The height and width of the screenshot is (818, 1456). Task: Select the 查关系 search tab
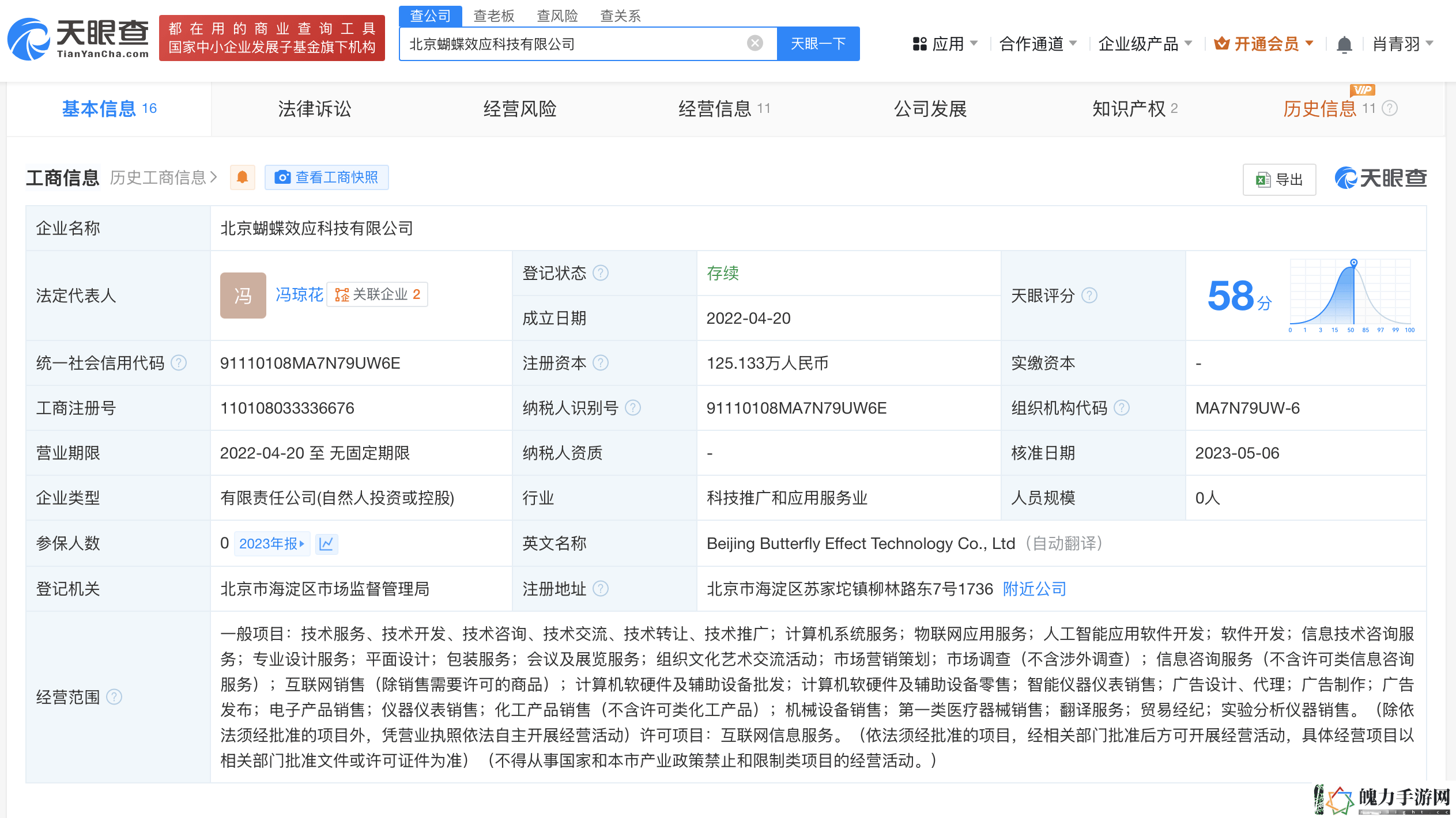620,16
